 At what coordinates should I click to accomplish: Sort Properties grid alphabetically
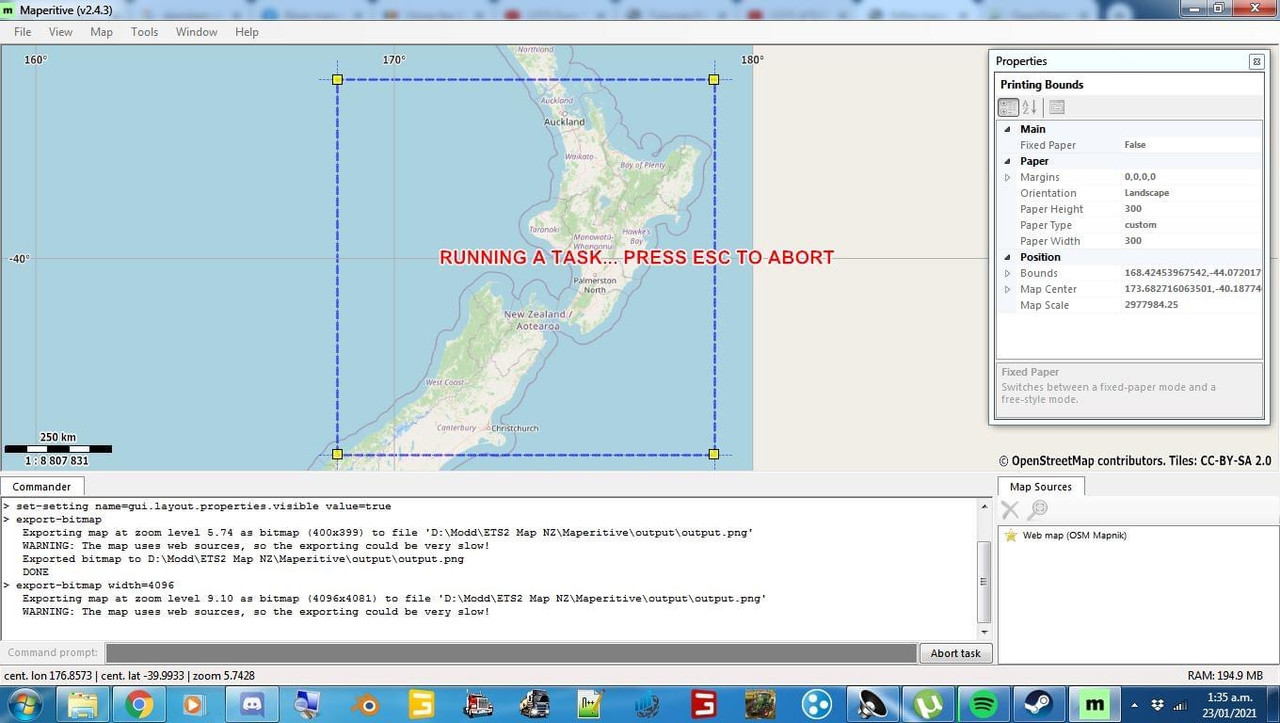tap(1029, 107)
